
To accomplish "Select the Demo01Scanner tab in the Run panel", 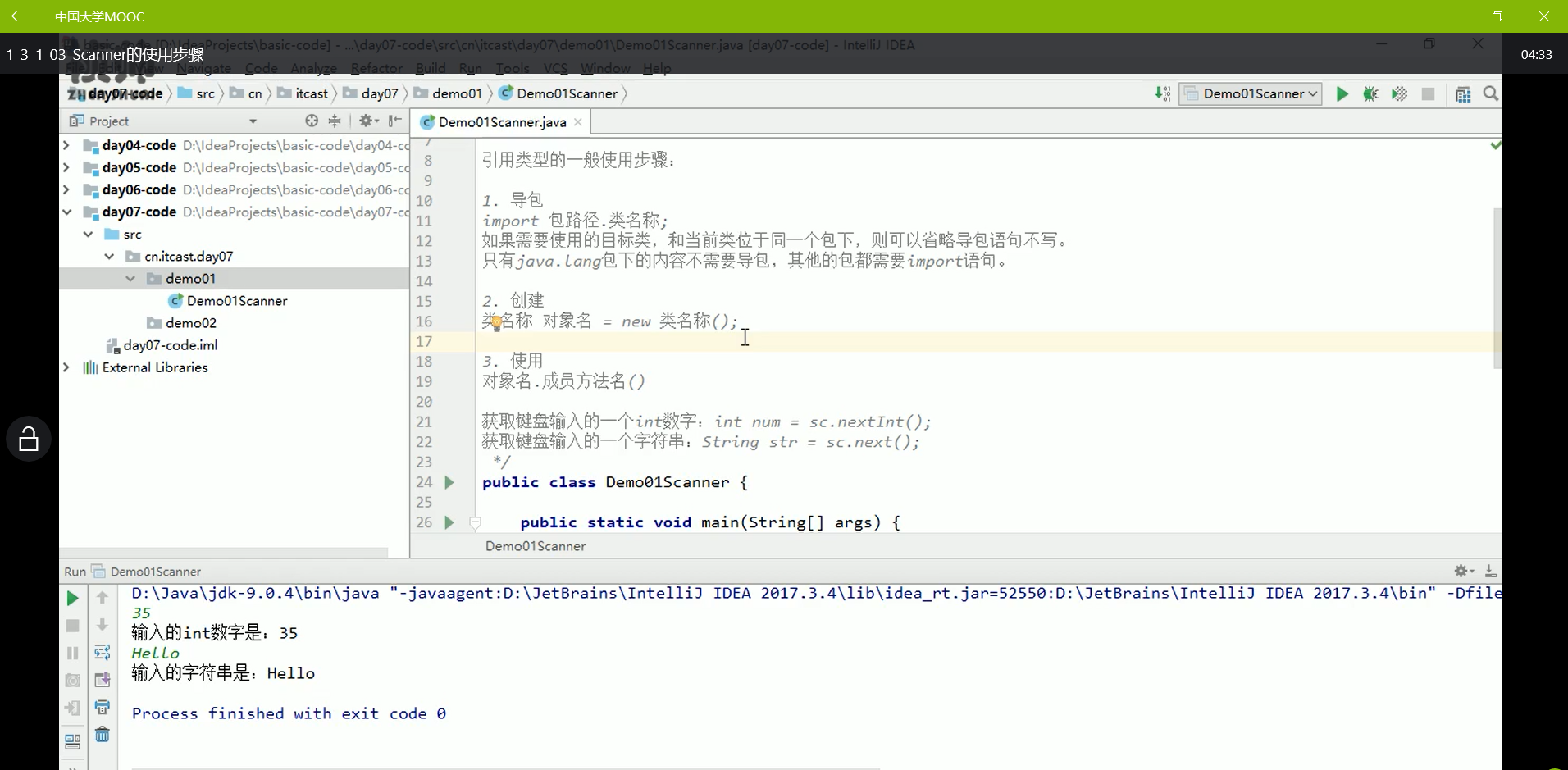I will (147, 572).
